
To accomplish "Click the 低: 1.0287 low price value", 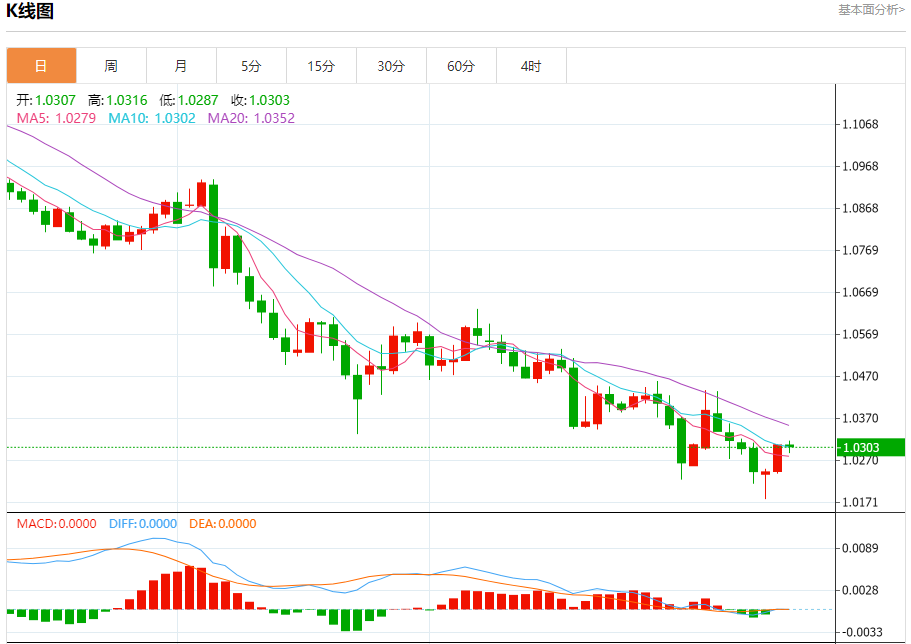I will (x=189, y=100).
